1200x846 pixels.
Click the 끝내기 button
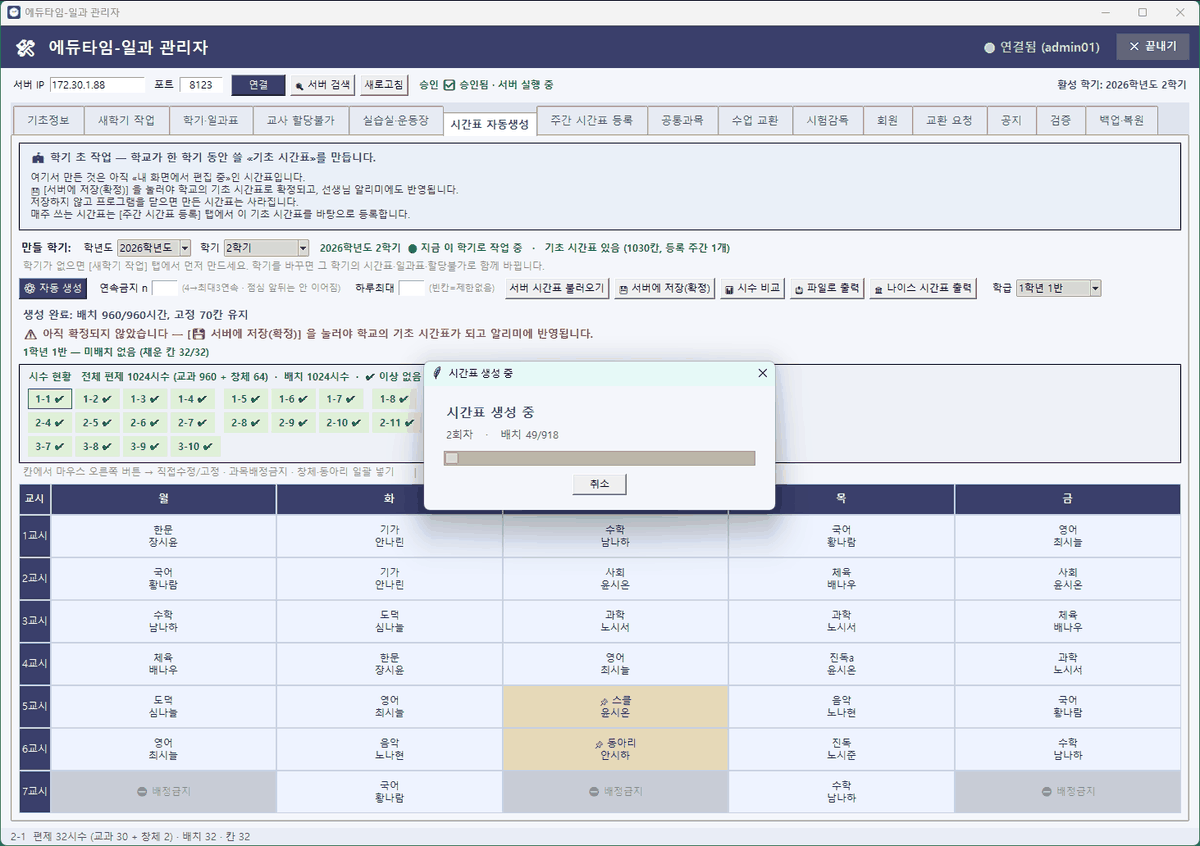[x=1153, y=47]
